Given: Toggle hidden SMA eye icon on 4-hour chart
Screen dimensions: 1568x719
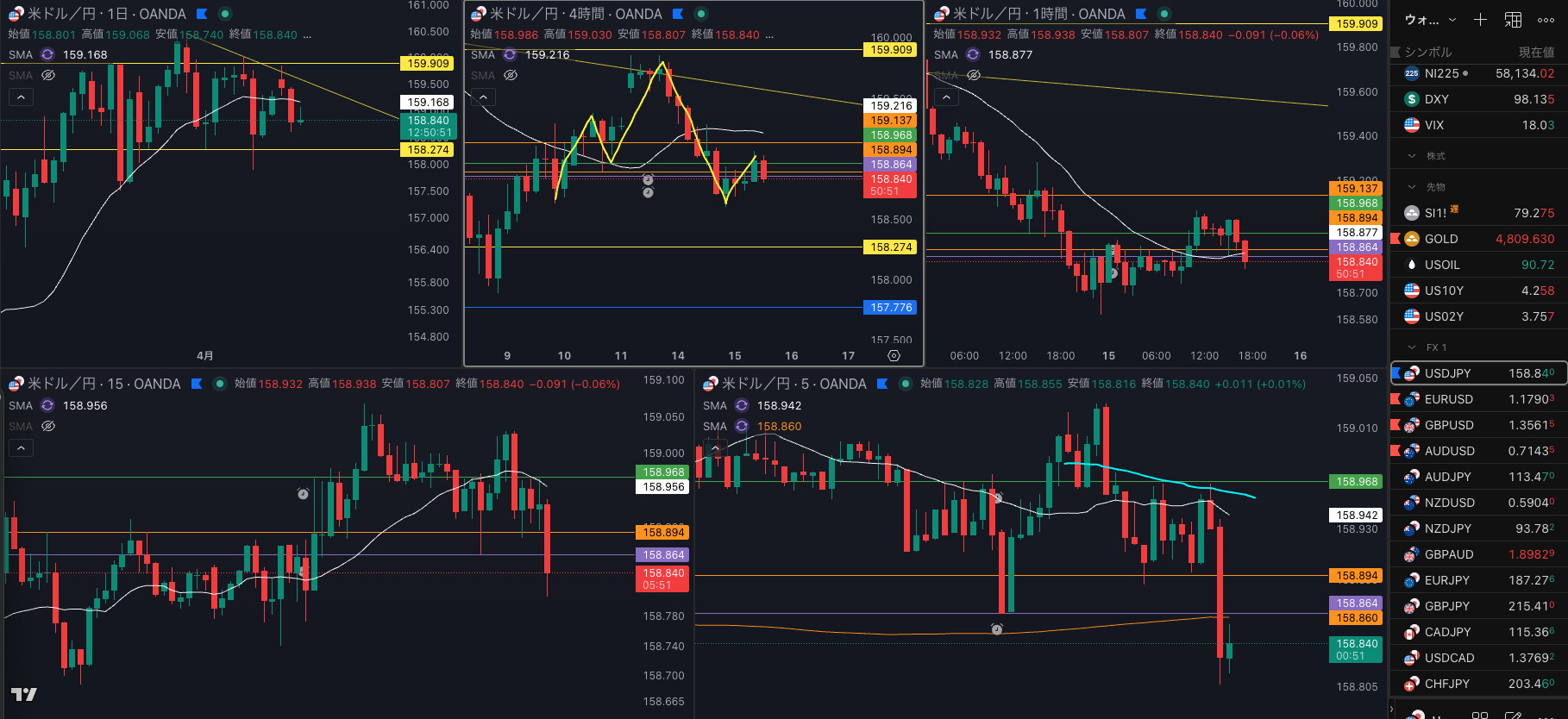Looking at the screenshot, I should (511, 75).
